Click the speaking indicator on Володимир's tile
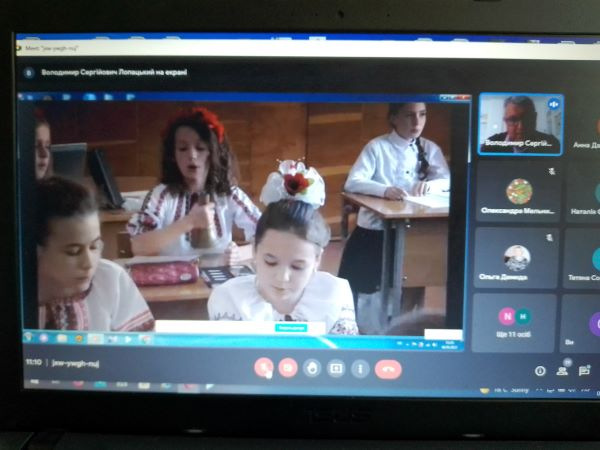 point(553,104)
